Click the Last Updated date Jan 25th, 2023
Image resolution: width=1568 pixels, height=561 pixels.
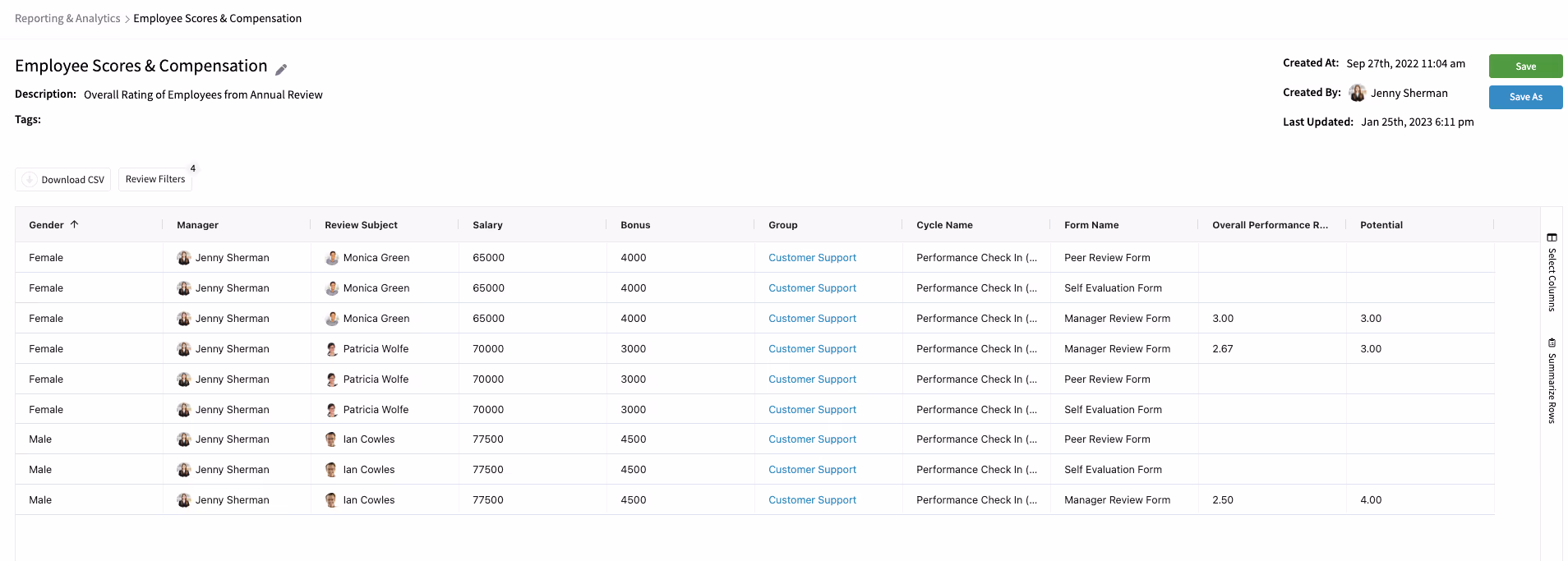tap(1417, 122)
